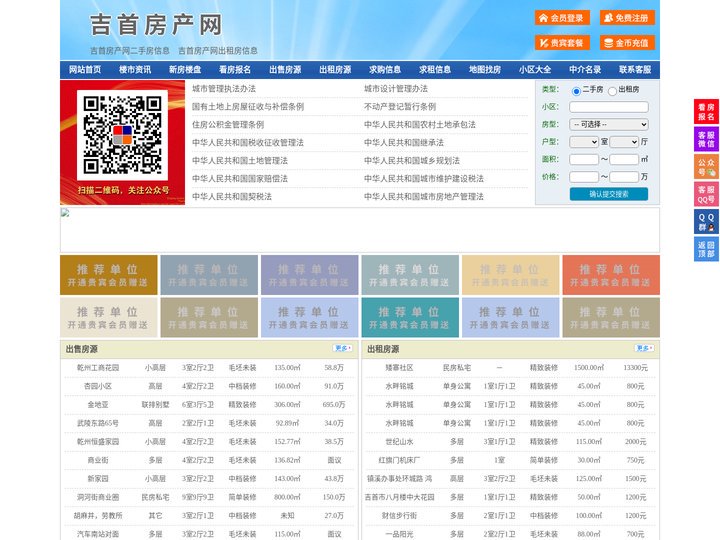Open 新房楼盘 navigation item
The height and width of the screenshot is (540, 720).
point(185,69)
